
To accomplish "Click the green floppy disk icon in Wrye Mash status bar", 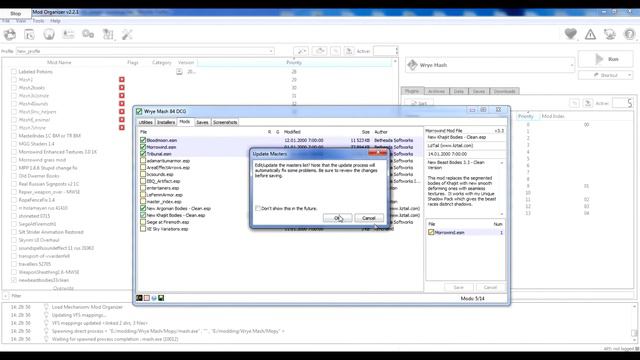I will click(x=161, y=298).
